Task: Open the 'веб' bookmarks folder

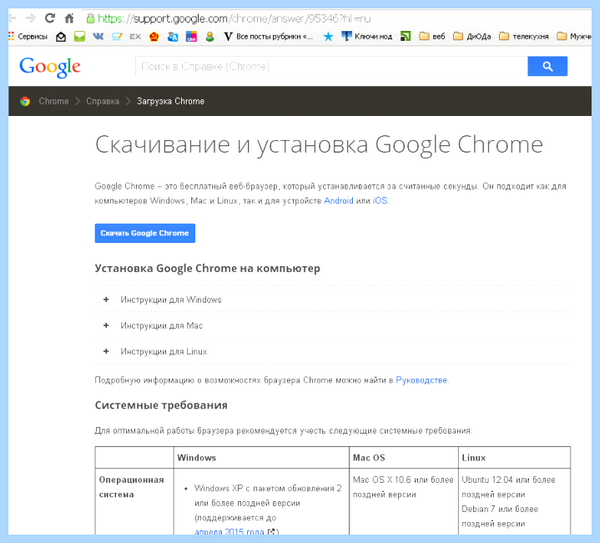Action: 432,36
